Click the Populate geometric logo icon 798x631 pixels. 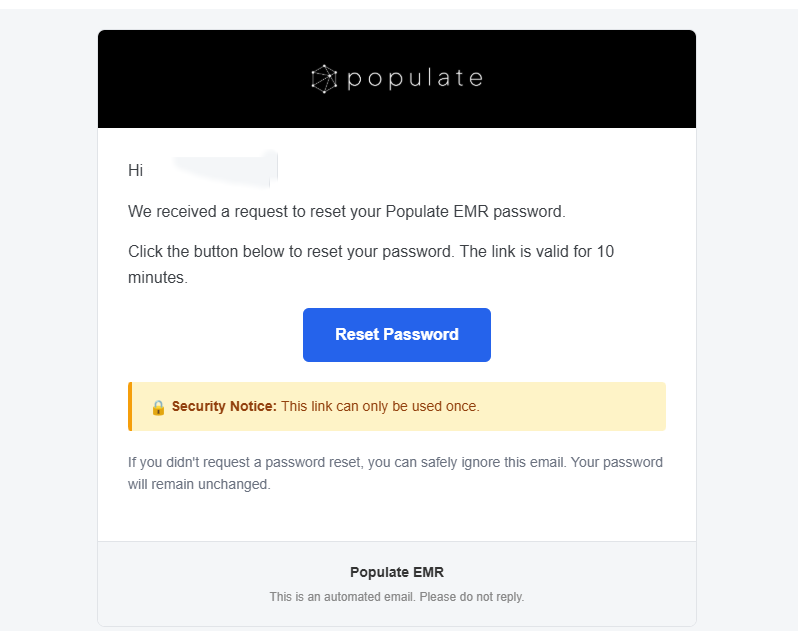click(x=324, y=79)
